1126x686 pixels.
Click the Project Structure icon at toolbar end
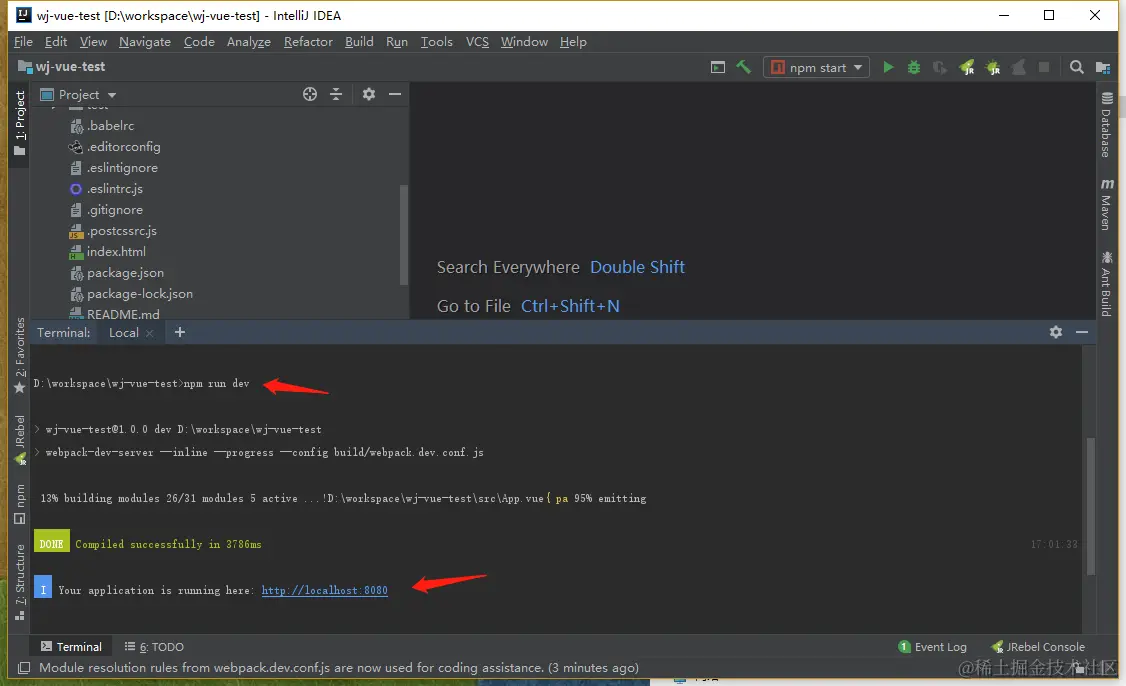point(1103,67)
